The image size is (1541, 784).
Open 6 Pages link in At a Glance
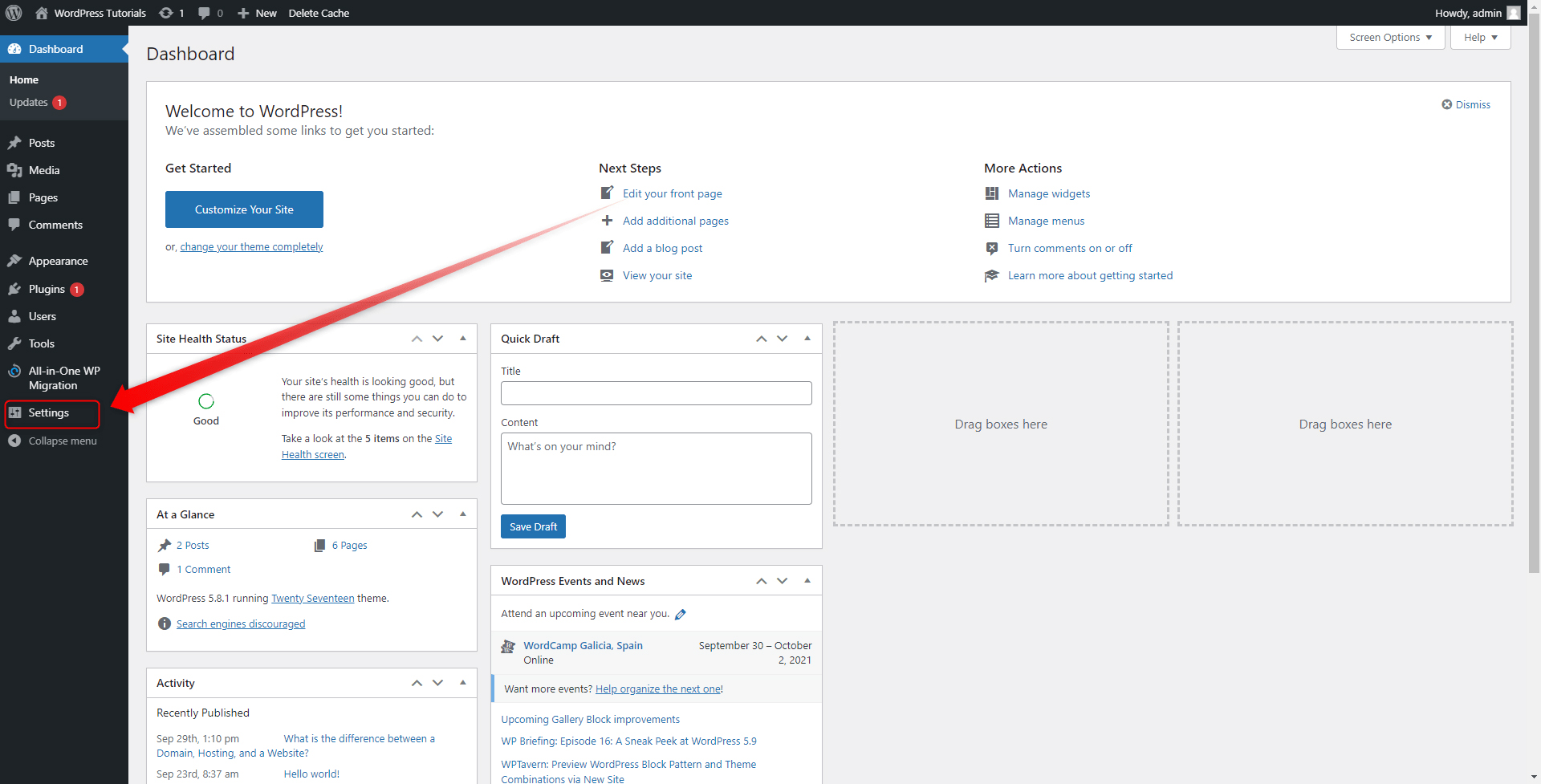click(350, 546)
